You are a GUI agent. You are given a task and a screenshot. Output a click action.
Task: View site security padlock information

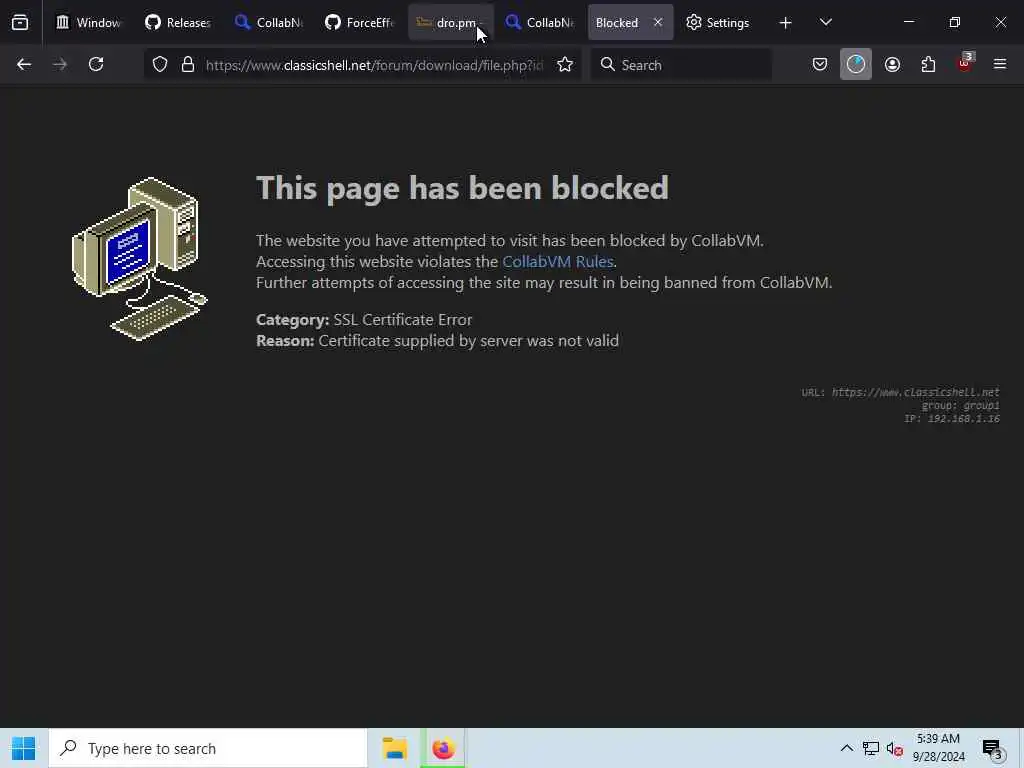(188, 64)
